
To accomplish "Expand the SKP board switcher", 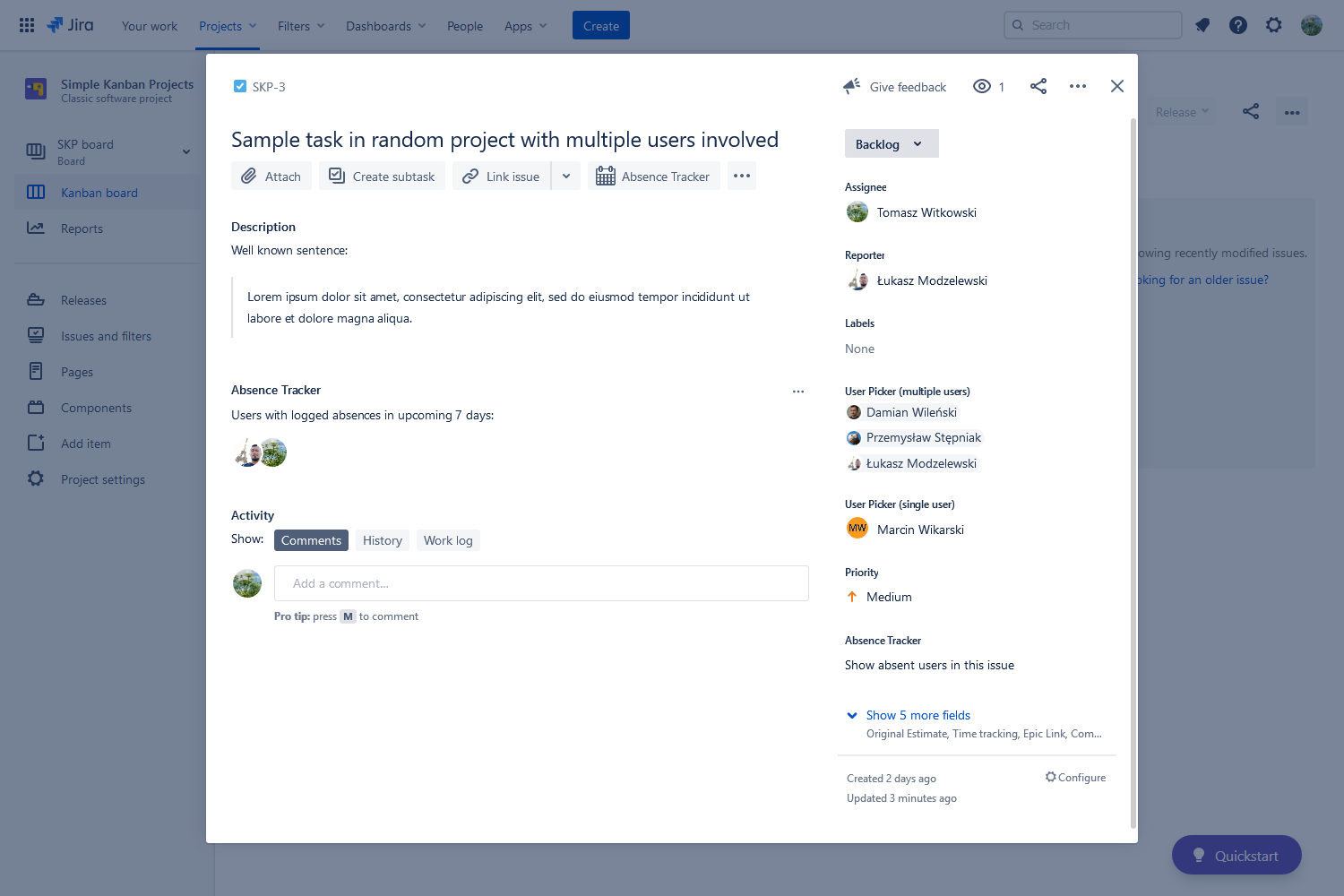I will tap(186, 151).
